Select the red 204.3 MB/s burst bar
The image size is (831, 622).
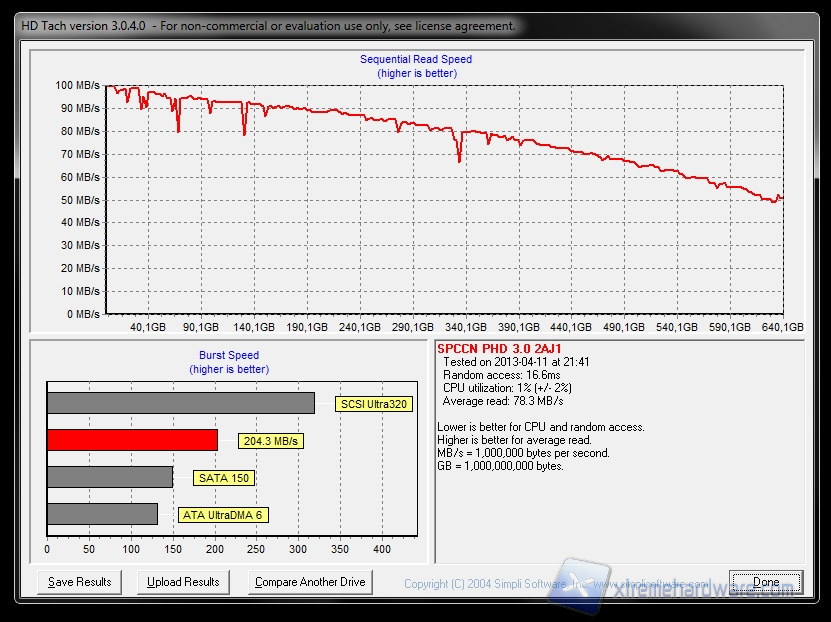(132, 440)
